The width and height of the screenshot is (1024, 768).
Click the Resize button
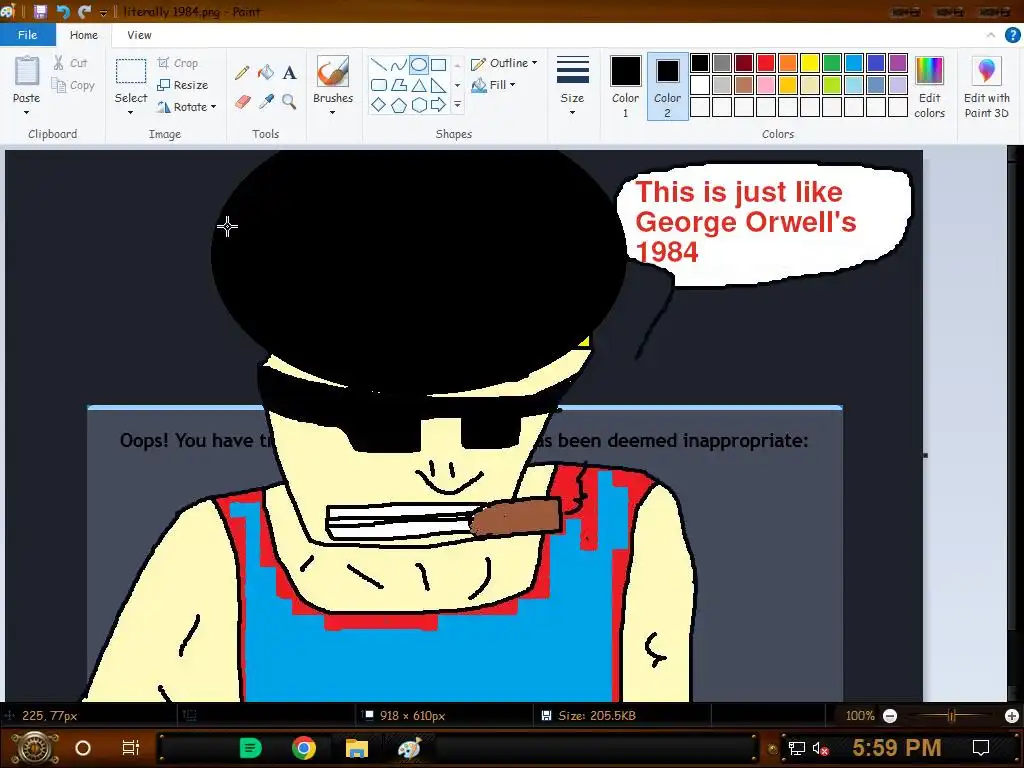tap(182, 85)
